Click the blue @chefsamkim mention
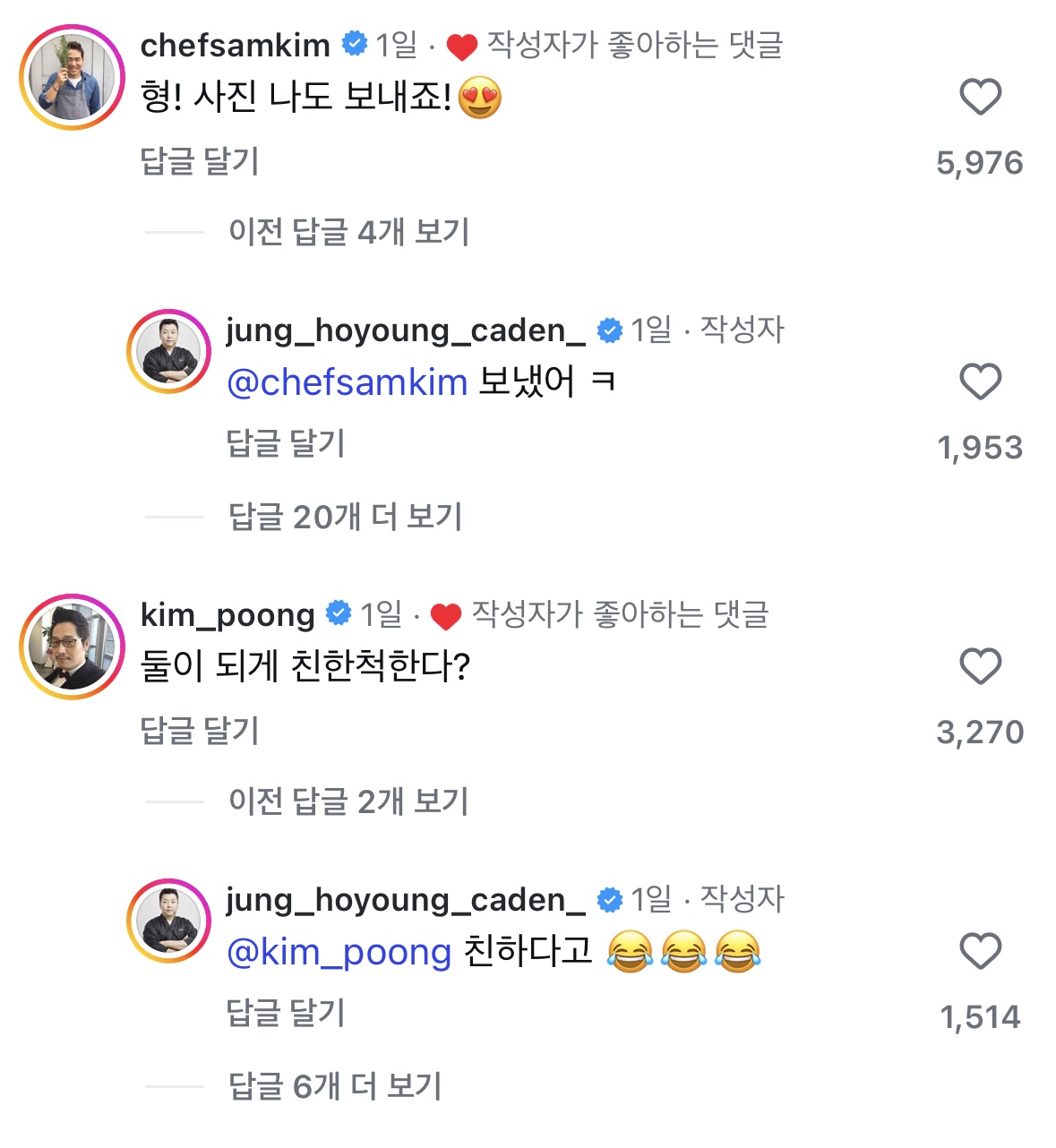The height and width of the screenshot is (1148, 1056). point(348,382)
